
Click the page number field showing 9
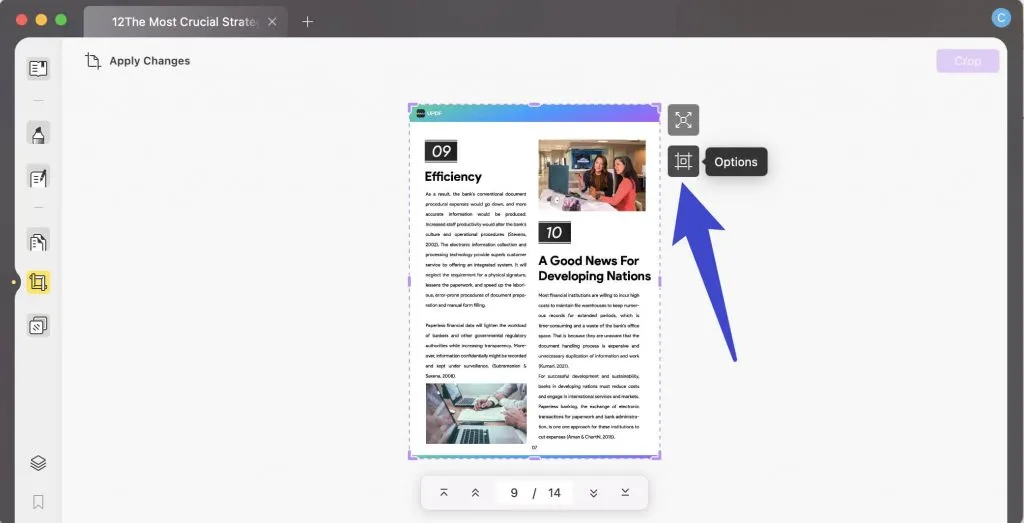(x=514, y=493)
